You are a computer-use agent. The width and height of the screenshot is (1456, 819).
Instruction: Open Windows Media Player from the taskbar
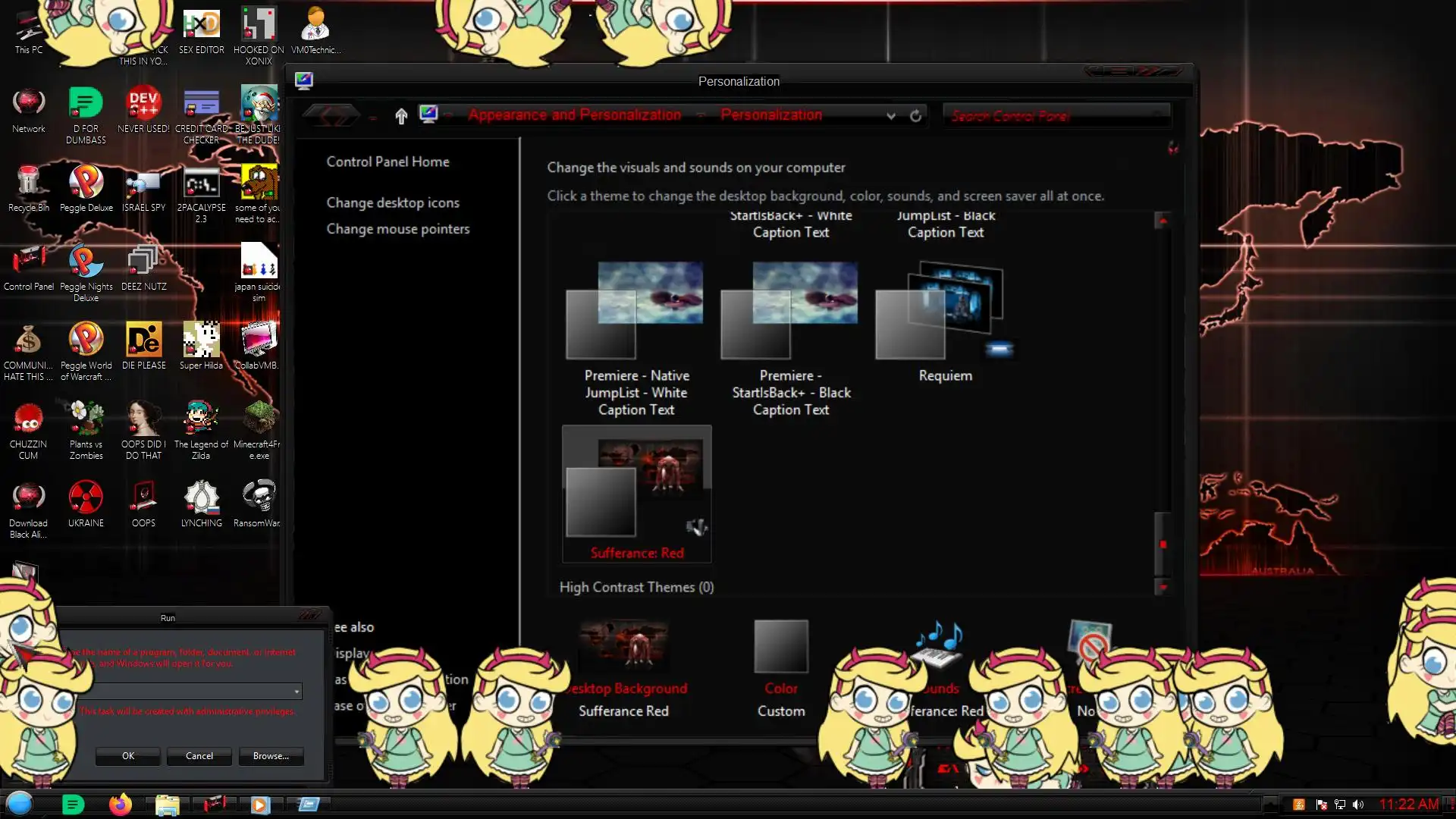click(259, 805)
